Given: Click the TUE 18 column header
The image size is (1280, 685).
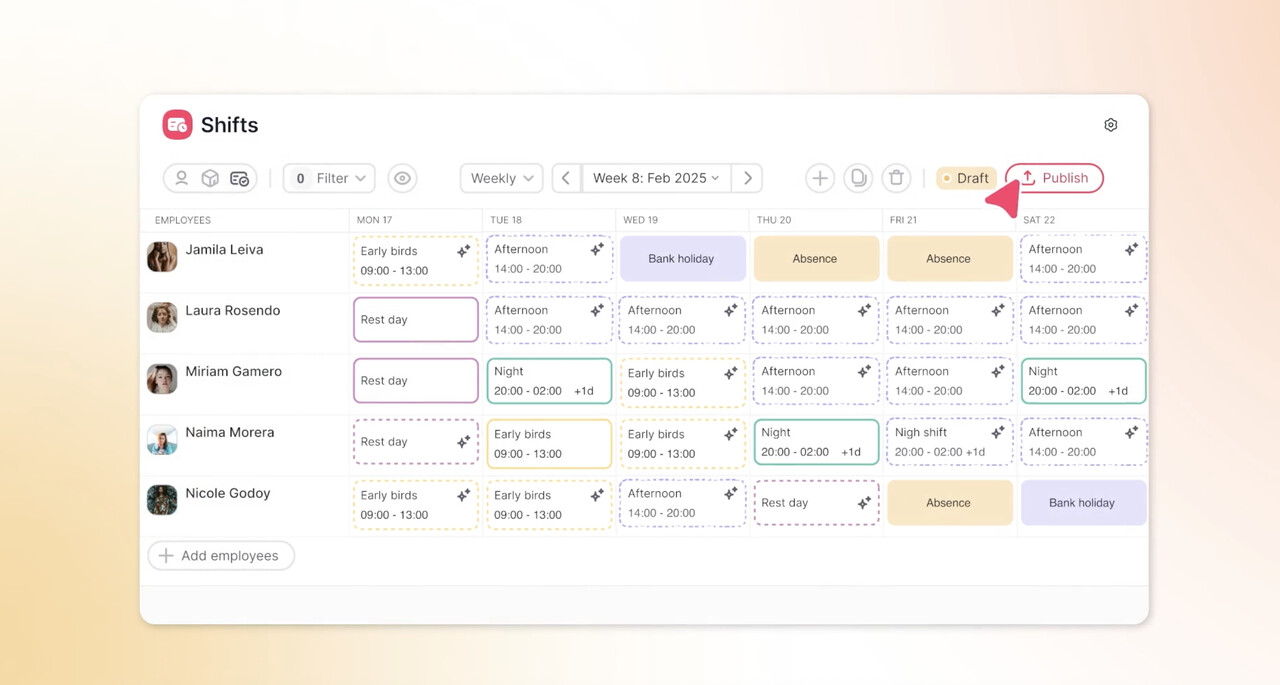Looking at the screenshot, I should (506, 220).
